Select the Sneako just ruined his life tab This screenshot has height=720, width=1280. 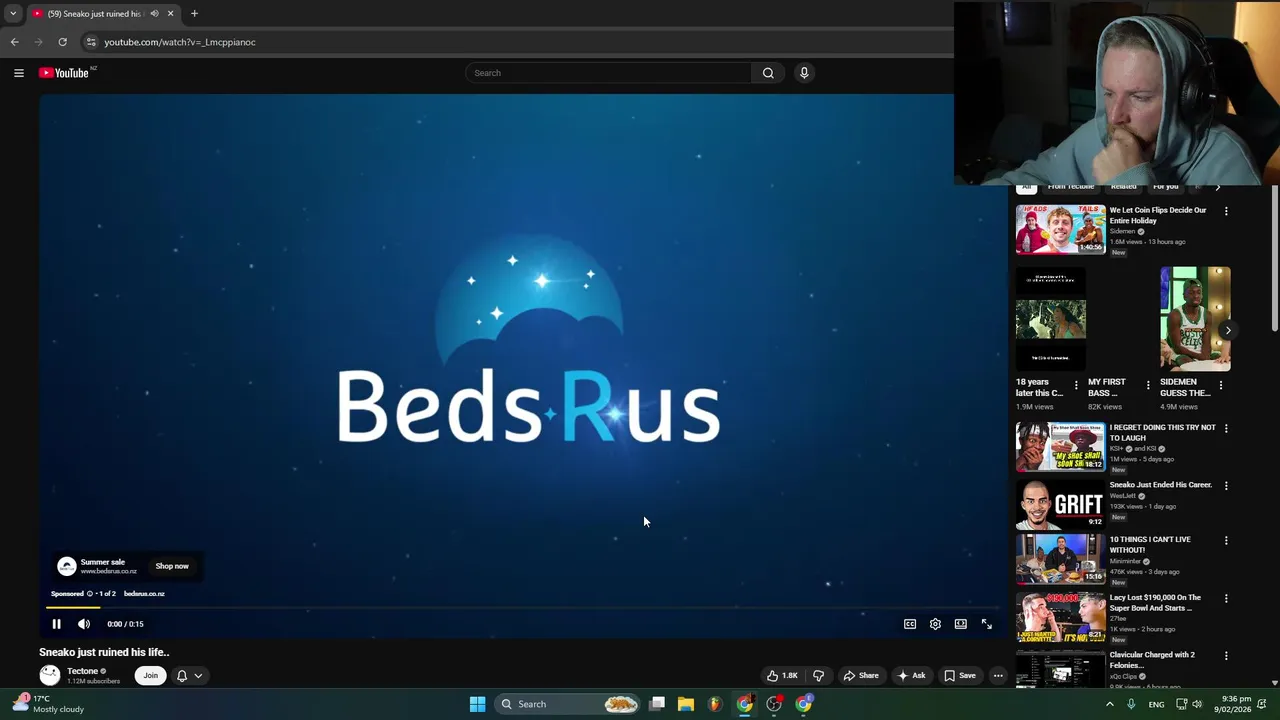[95, 14]
